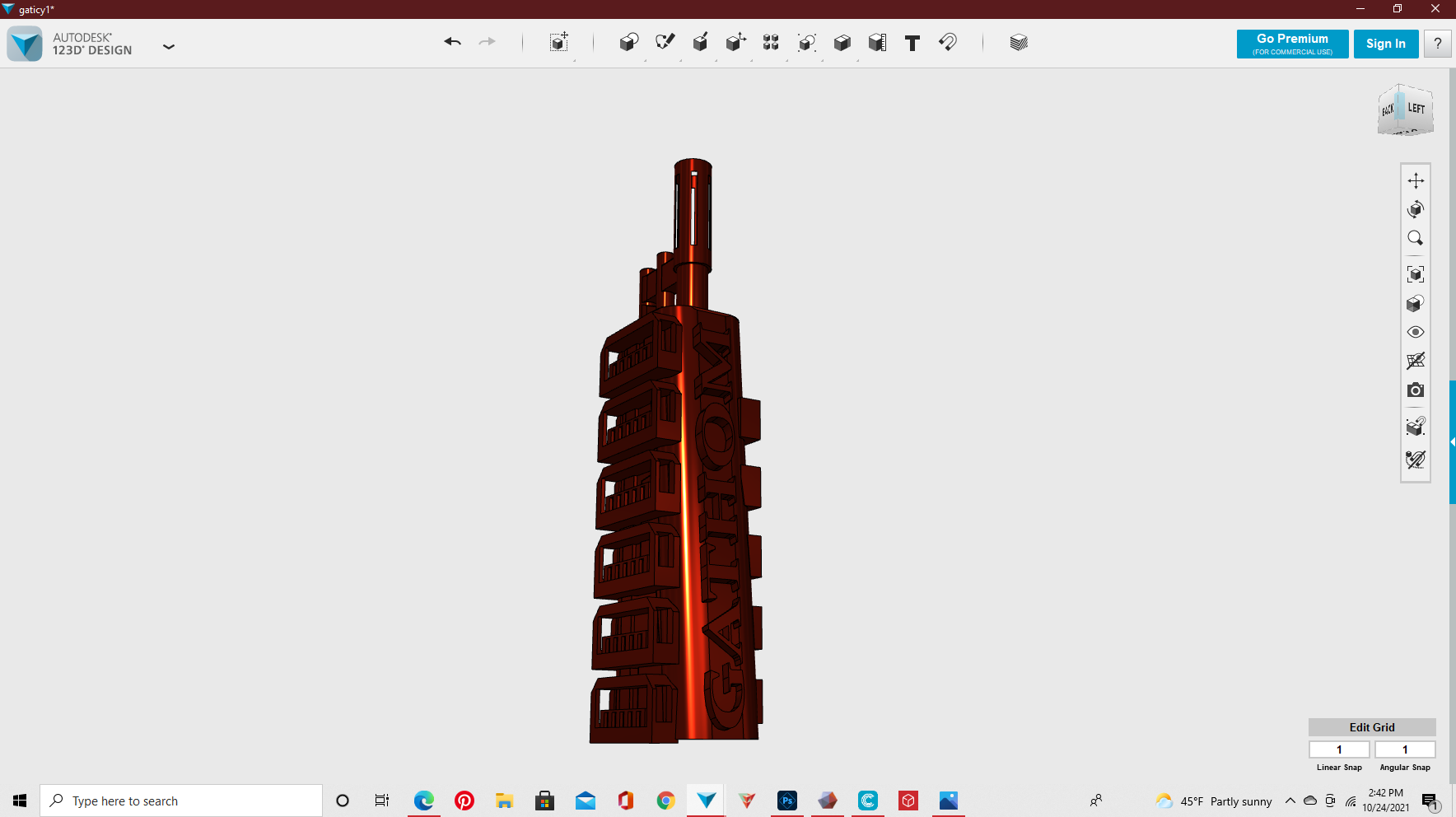This screenshot has width=1456, height=817.
Task: Click the LEFT face of view cube
Action: pos(1416,109)
